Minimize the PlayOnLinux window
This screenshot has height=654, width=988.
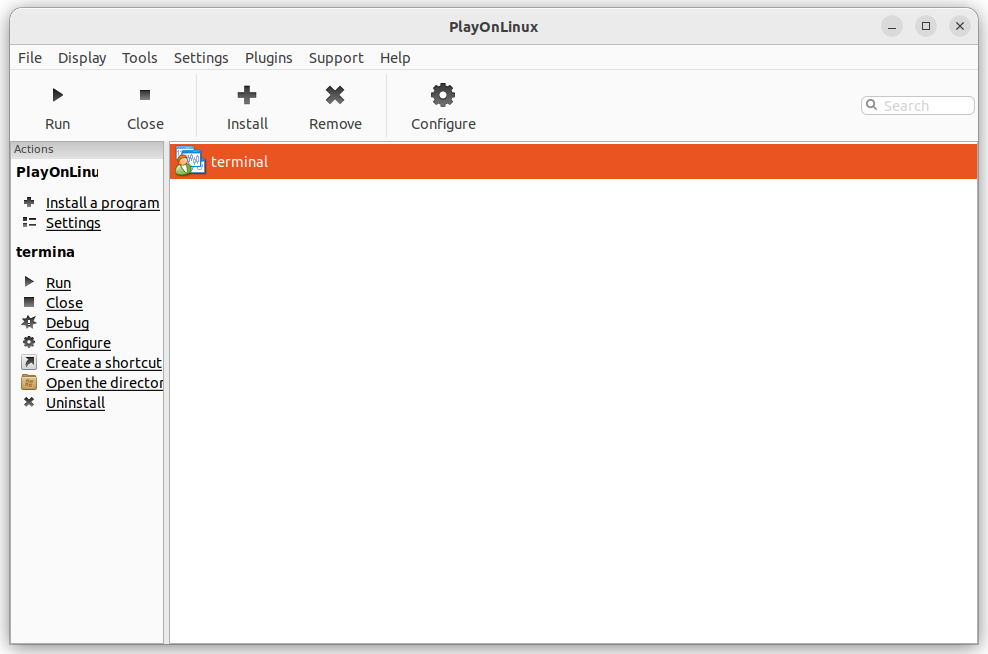(x=892, y=26)
